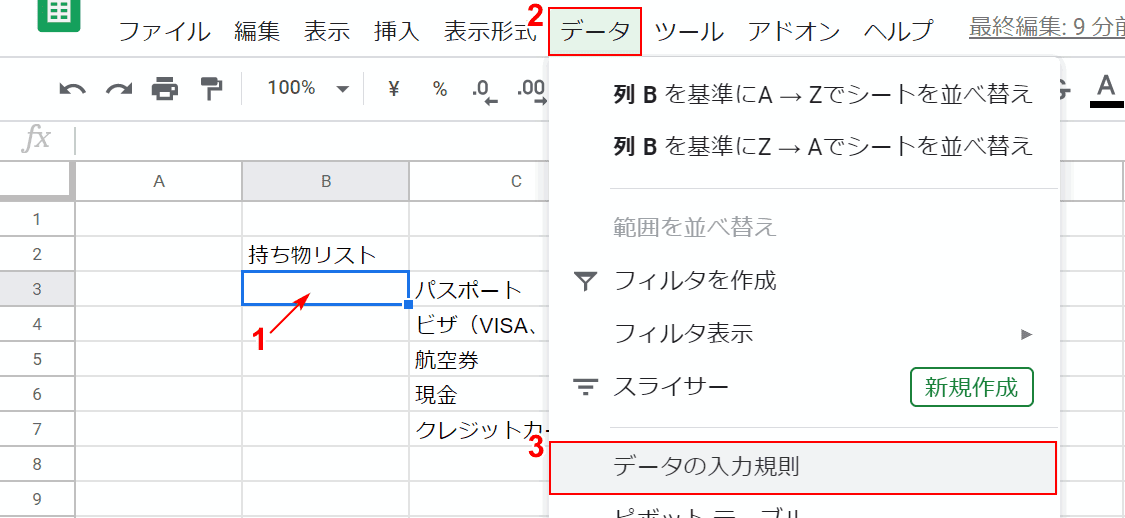This screenshot has height=518, width=1125.
Task: Open the 表示形式 menu
Action: [x=490, y=31]
